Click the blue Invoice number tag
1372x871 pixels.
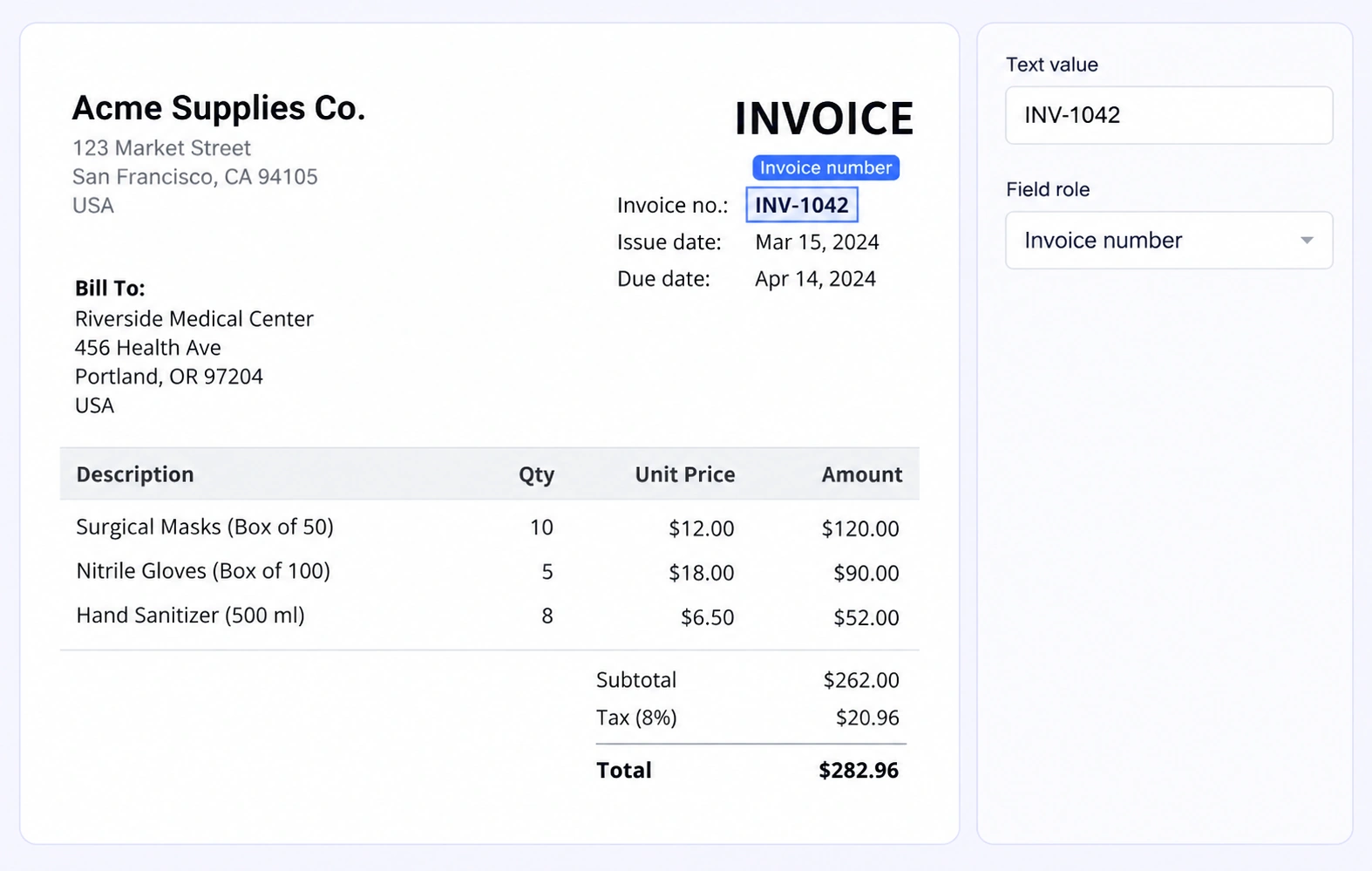point(825,167)
